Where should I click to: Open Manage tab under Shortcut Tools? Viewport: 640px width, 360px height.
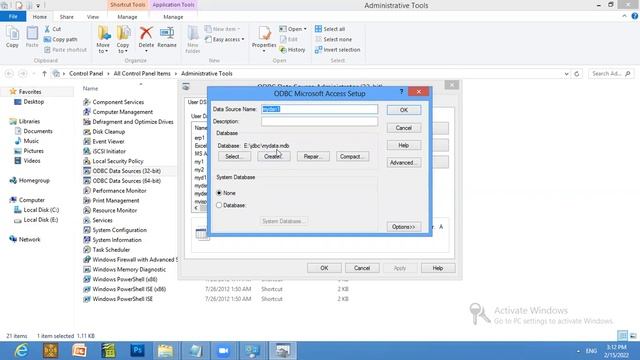point(127,17)
